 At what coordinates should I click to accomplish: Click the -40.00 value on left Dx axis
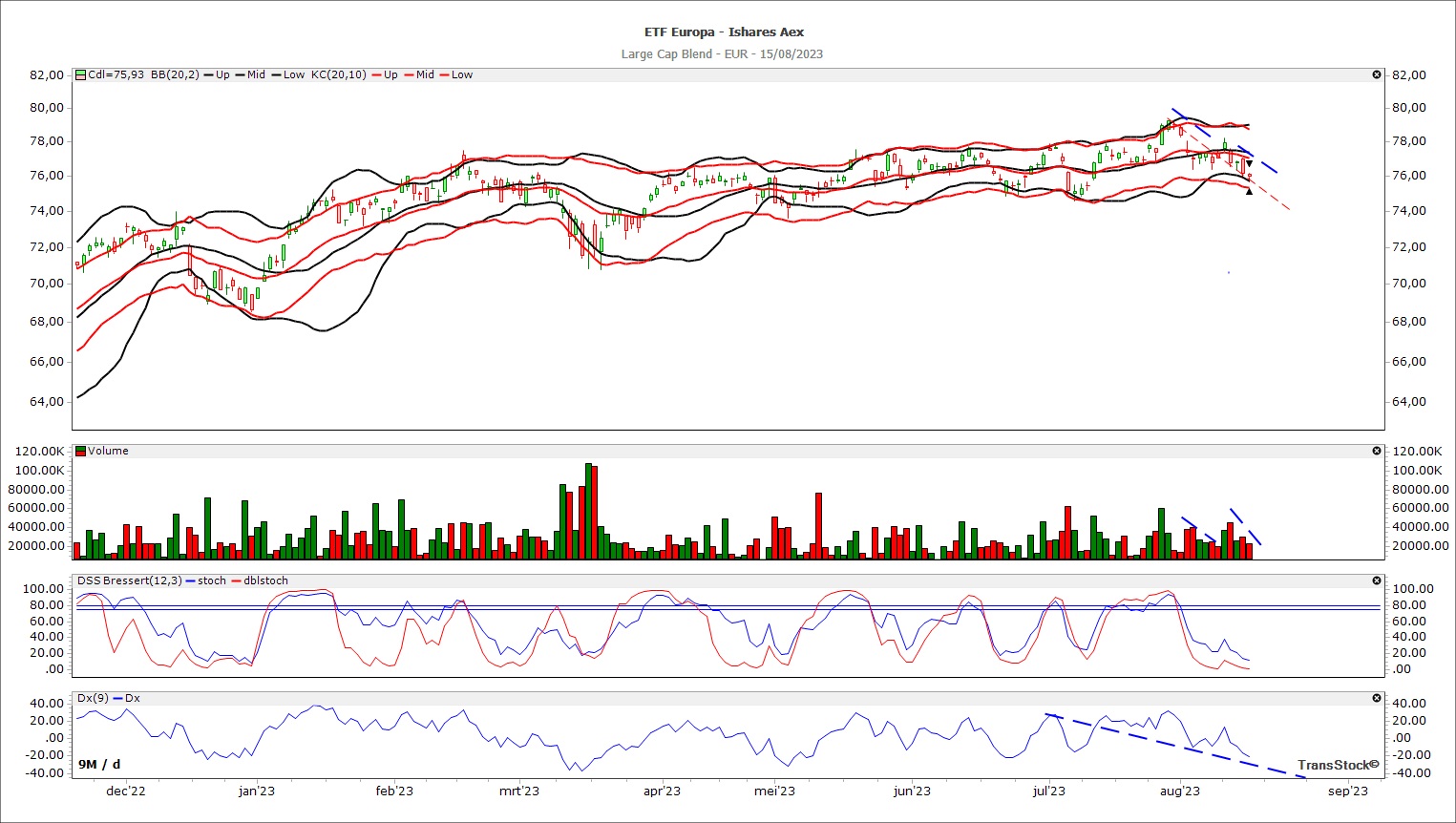coord(46,772)
